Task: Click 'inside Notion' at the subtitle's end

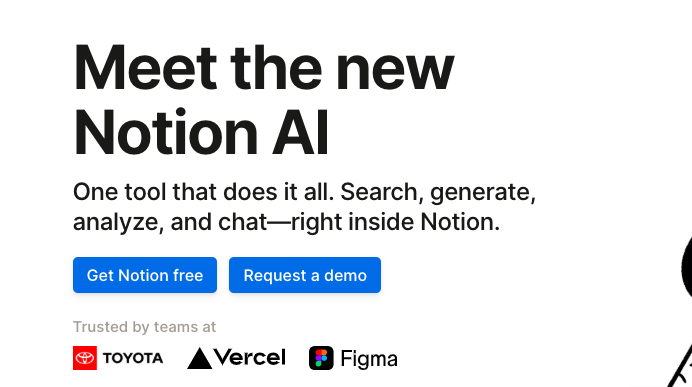Action: tap(424, 222)
